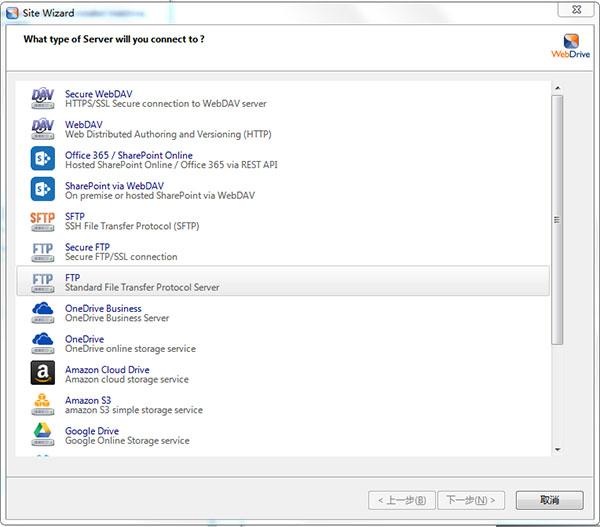Choose the WebDAV (HTTP) server icon
Screen dimensions: 600x527
42,129
